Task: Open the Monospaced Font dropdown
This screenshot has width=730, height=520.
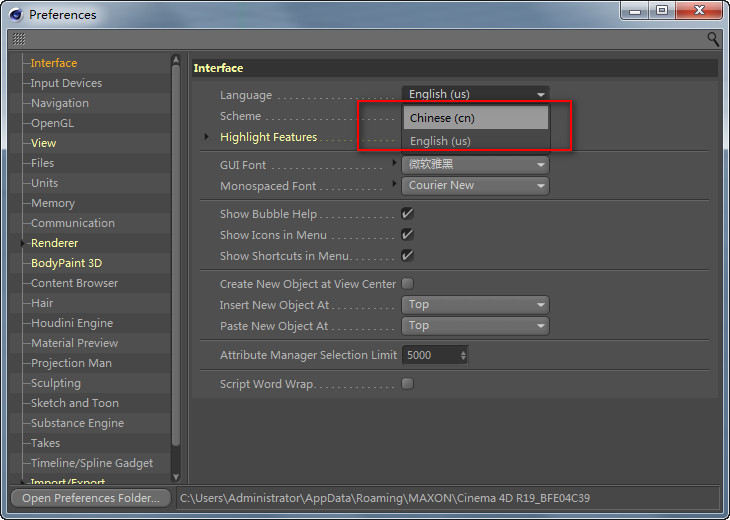Action: tap(475, 185)
